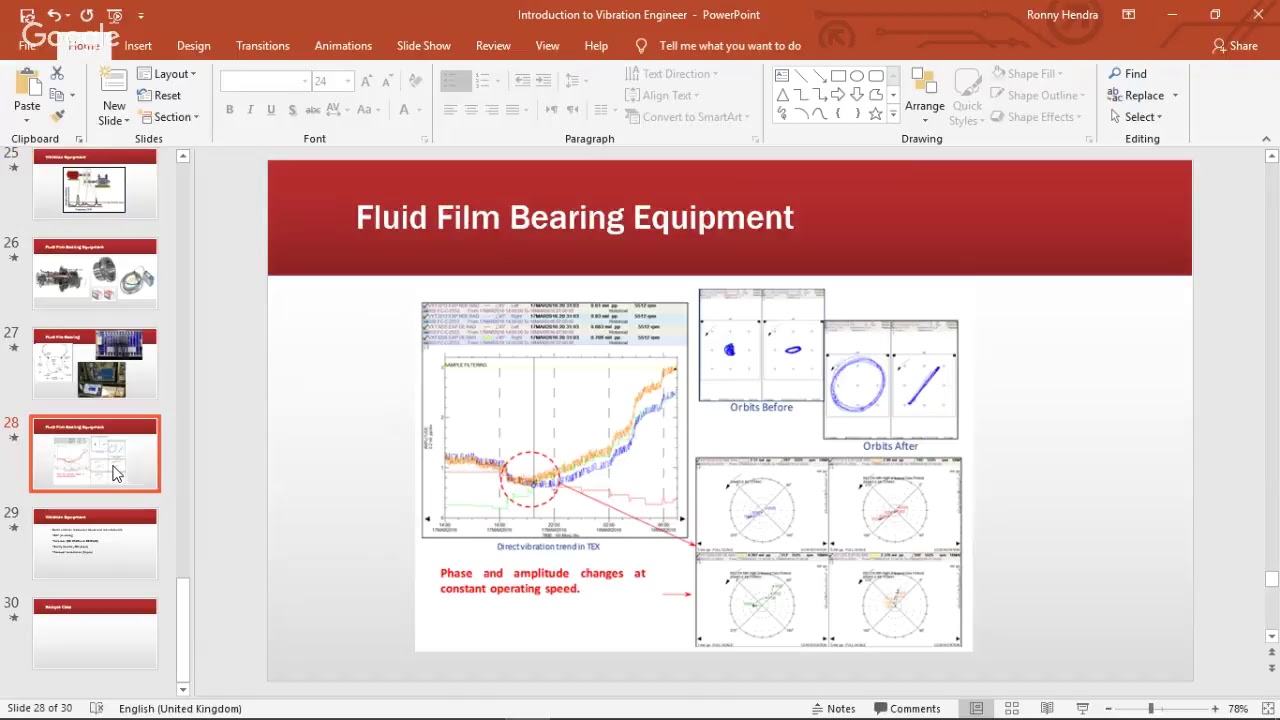Open the Section dropdown
1280x720 pixels.
click(168, 117)
